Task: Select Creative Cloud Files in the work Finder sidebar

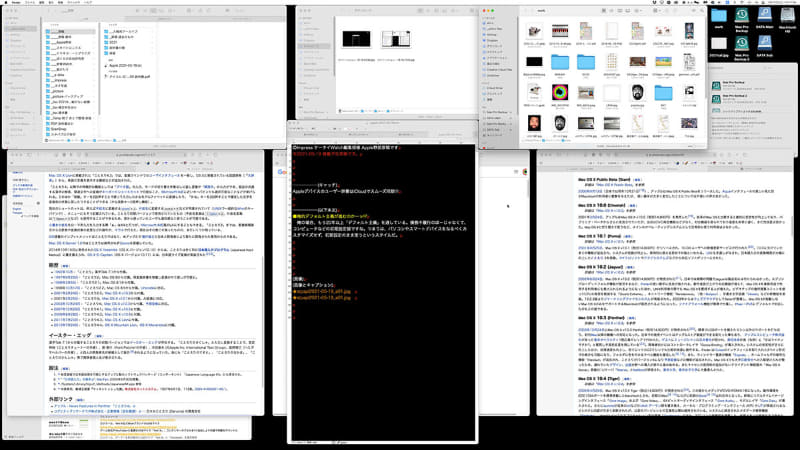Action: point(496,70)
